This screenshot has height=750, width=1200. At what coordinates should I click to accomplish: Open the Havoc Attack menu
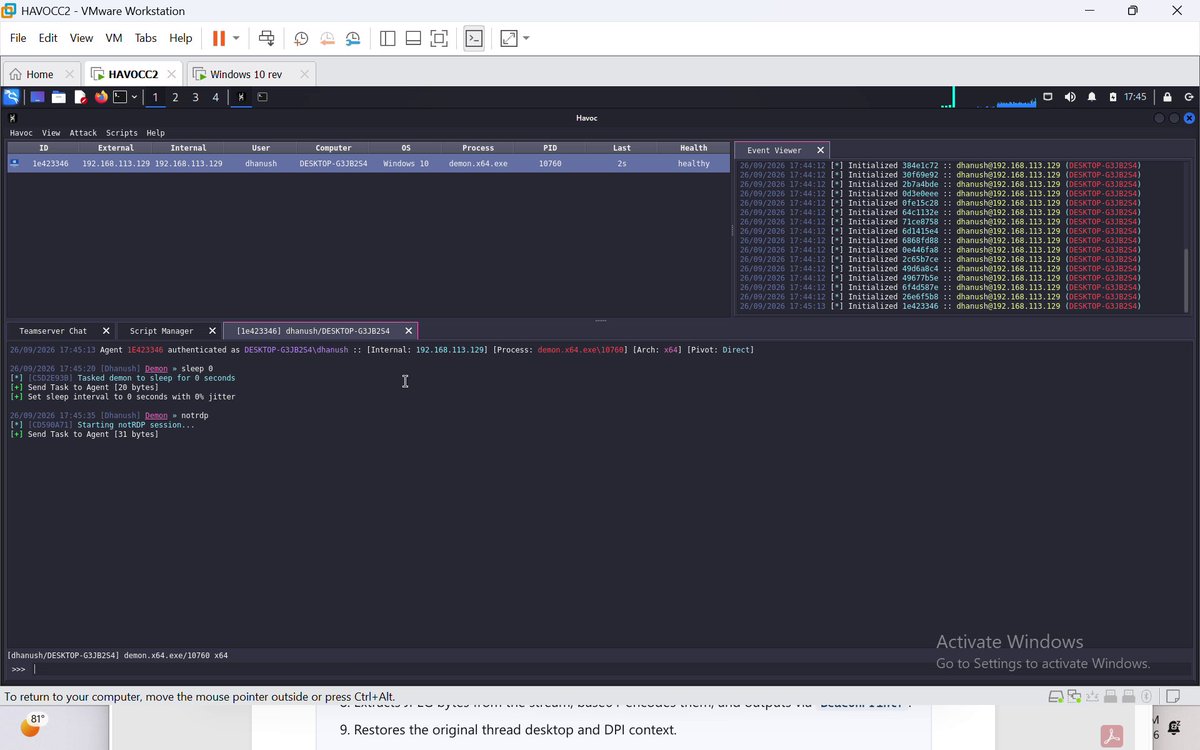[x=83, y=133]
